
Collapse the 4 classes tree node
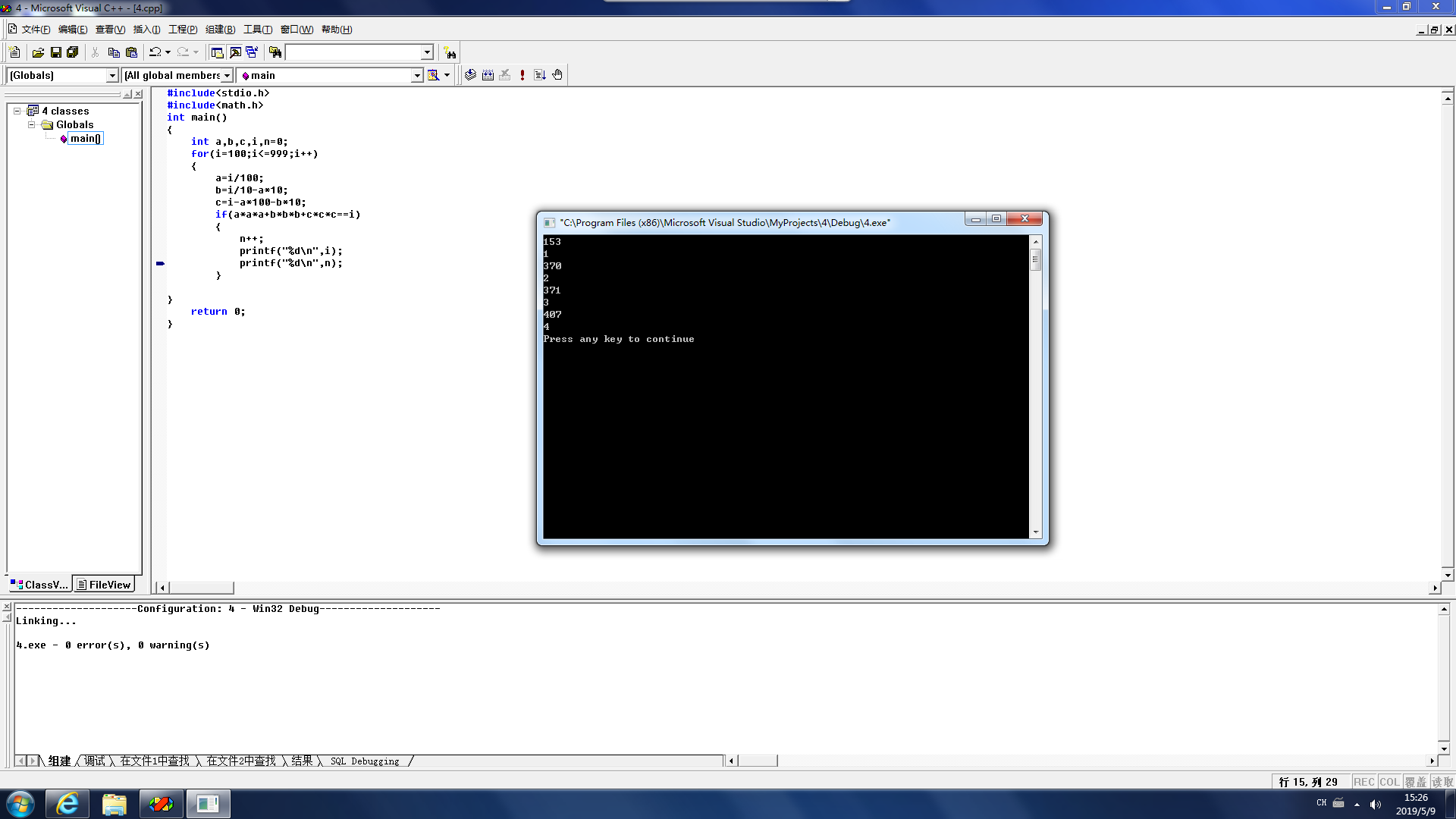coord(17,111)
